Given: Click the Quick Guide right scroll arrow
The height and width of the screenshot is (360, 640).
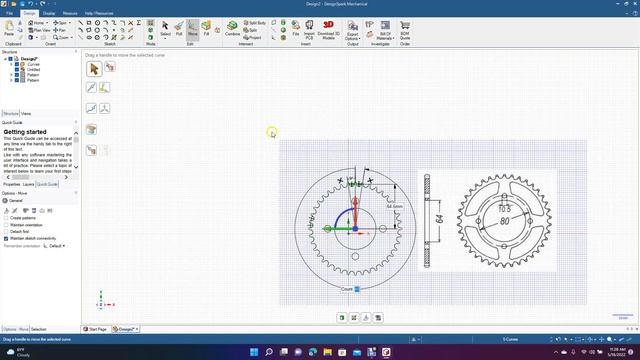Looking at the screenshot, I should coord(66,177).
